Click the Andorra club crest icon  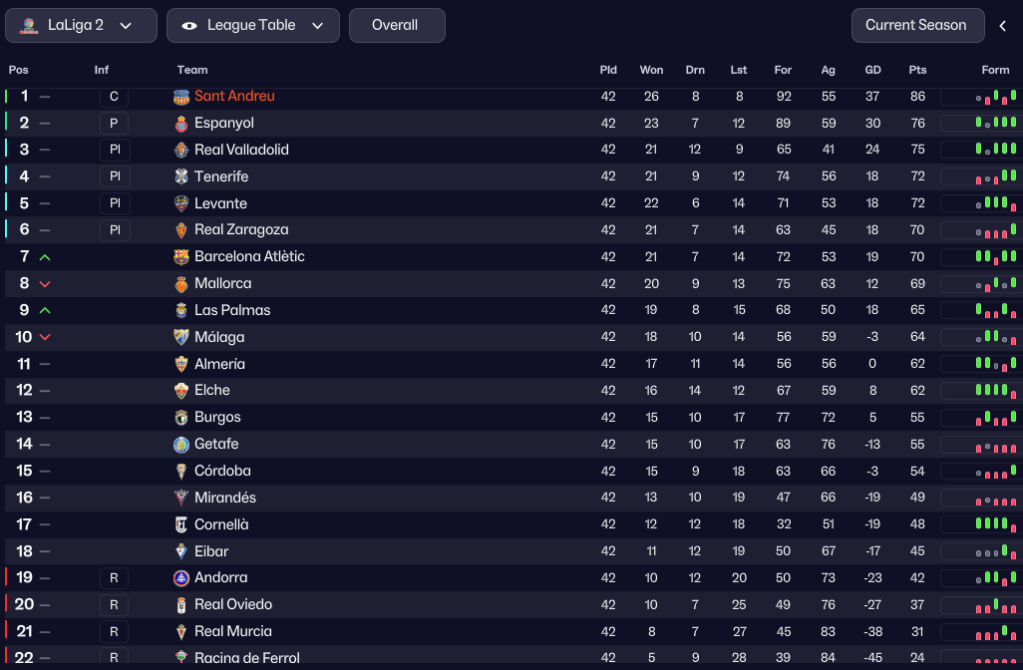181,578
